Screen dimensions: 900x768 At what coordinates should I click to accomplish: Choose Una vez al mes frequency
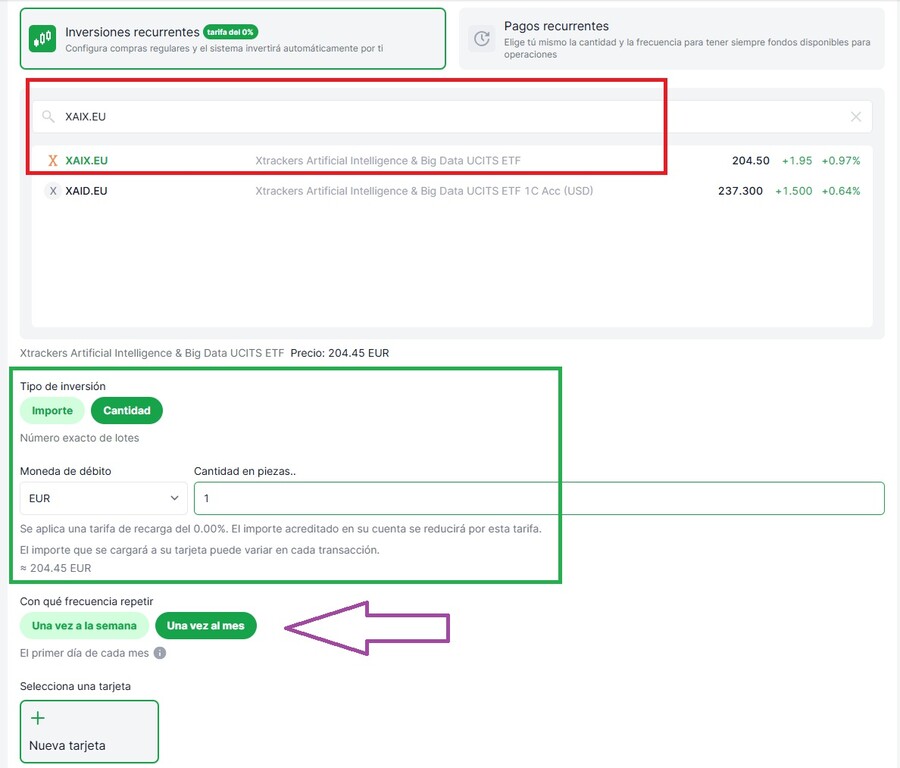pos(205,626)
